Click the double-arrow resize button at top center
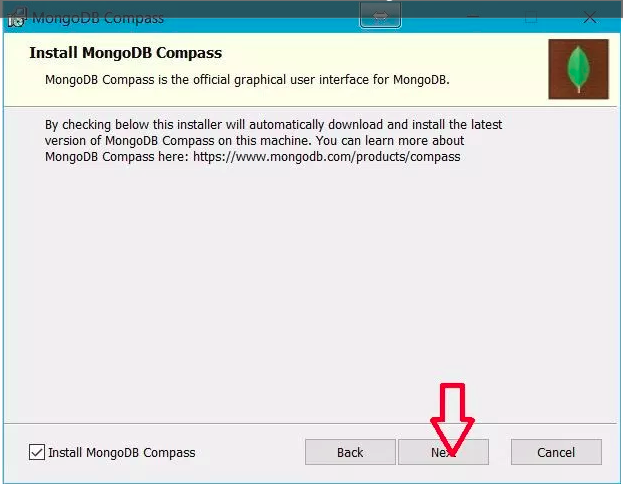Image resolution: width=623 pixels, height=486 pixels. 380,16
